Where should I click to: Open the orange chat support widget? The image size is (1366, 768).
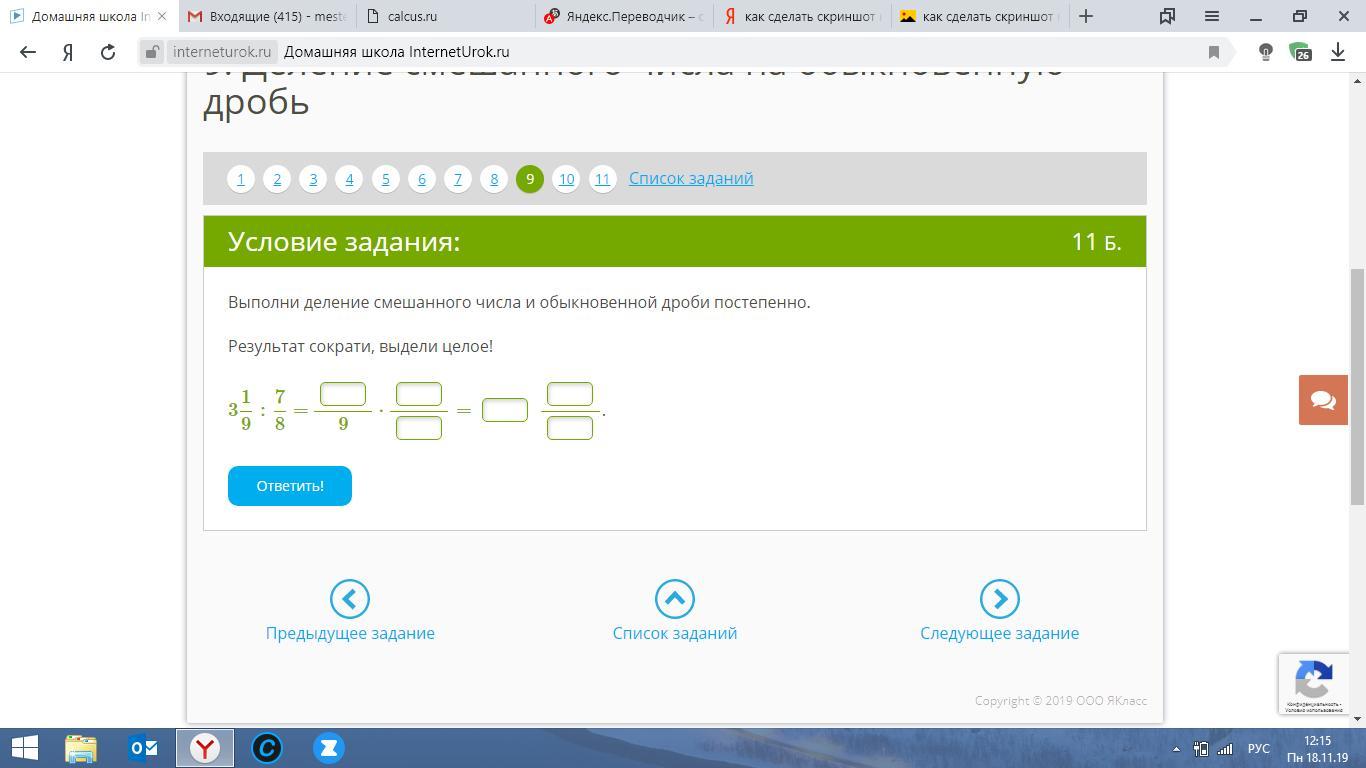[x=1323, y=400]
